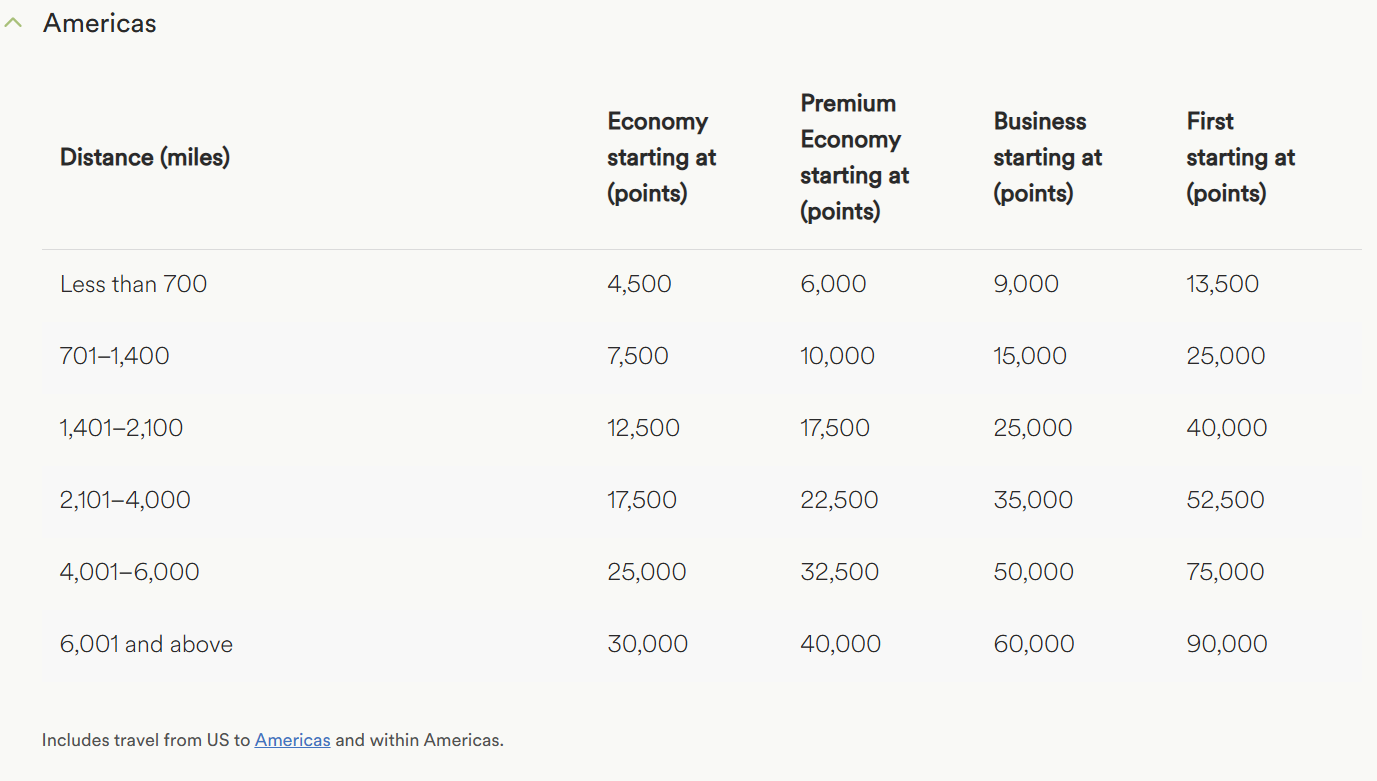
Task: Click the Premium Economy column header
Action: click(x=854, y=157)
